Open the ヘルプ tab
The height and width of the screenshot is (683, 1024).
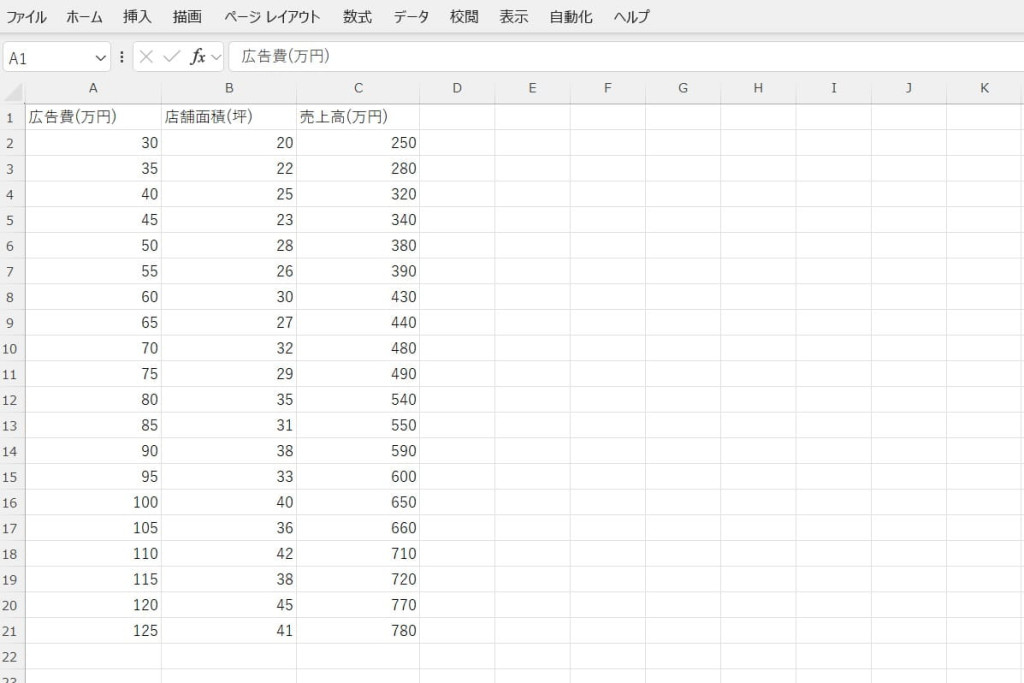point(631,17)
